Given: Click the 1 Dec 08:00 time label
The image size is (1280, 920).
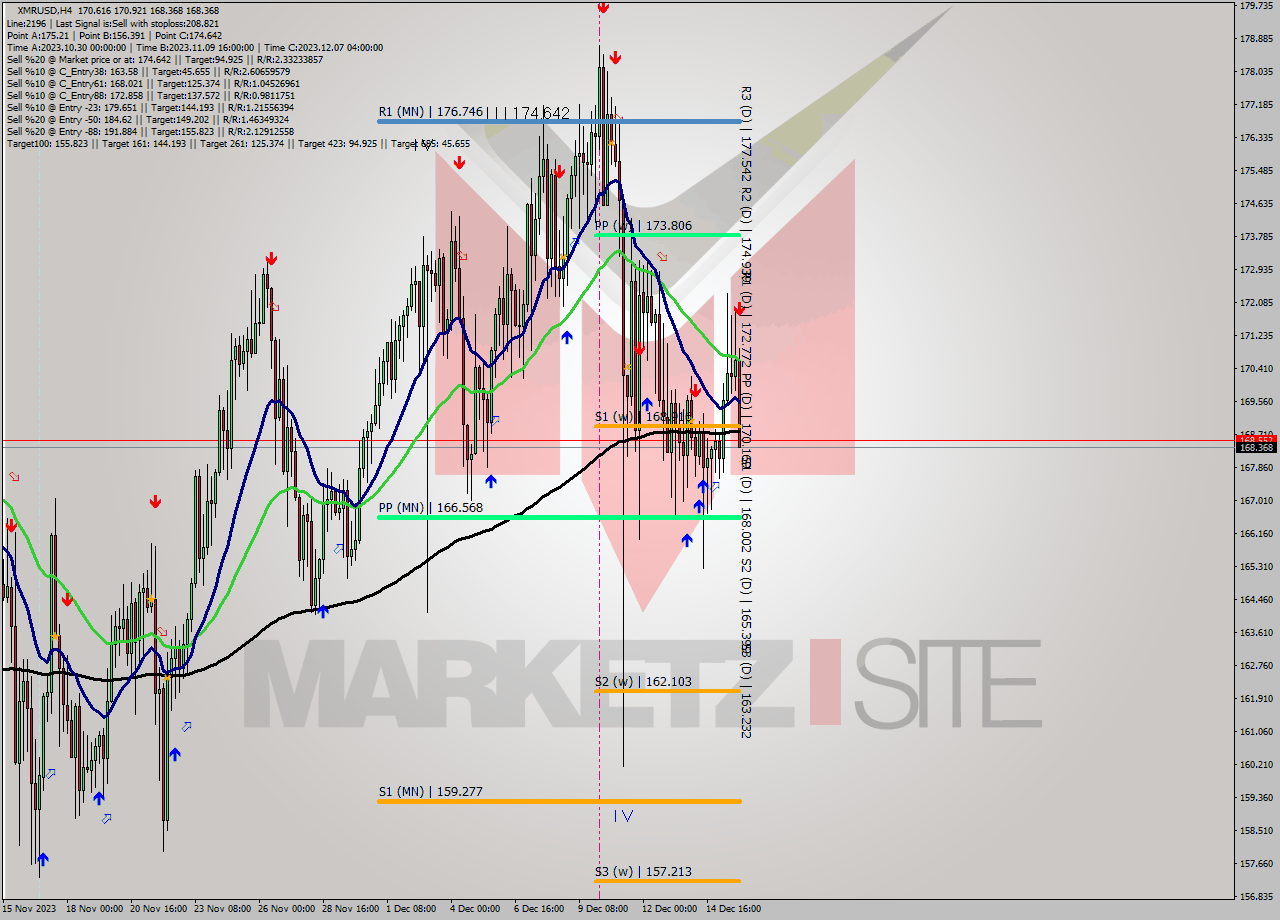Looking at the screenshot, I should [x=411, y=909].
